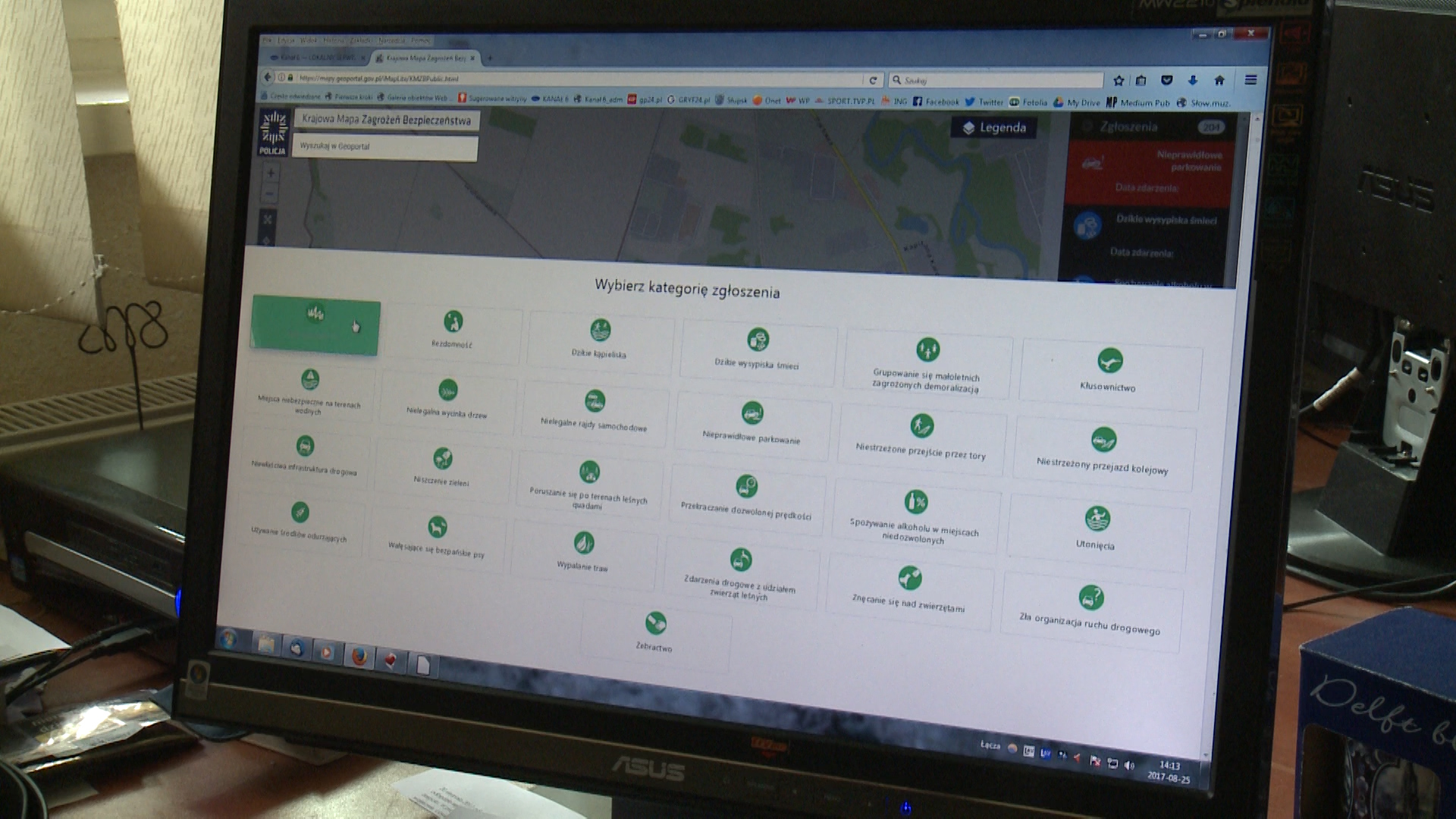The image size is (1456, 819).
Task: Click the map zoom in plus button
Action: (x=271, y=173)
